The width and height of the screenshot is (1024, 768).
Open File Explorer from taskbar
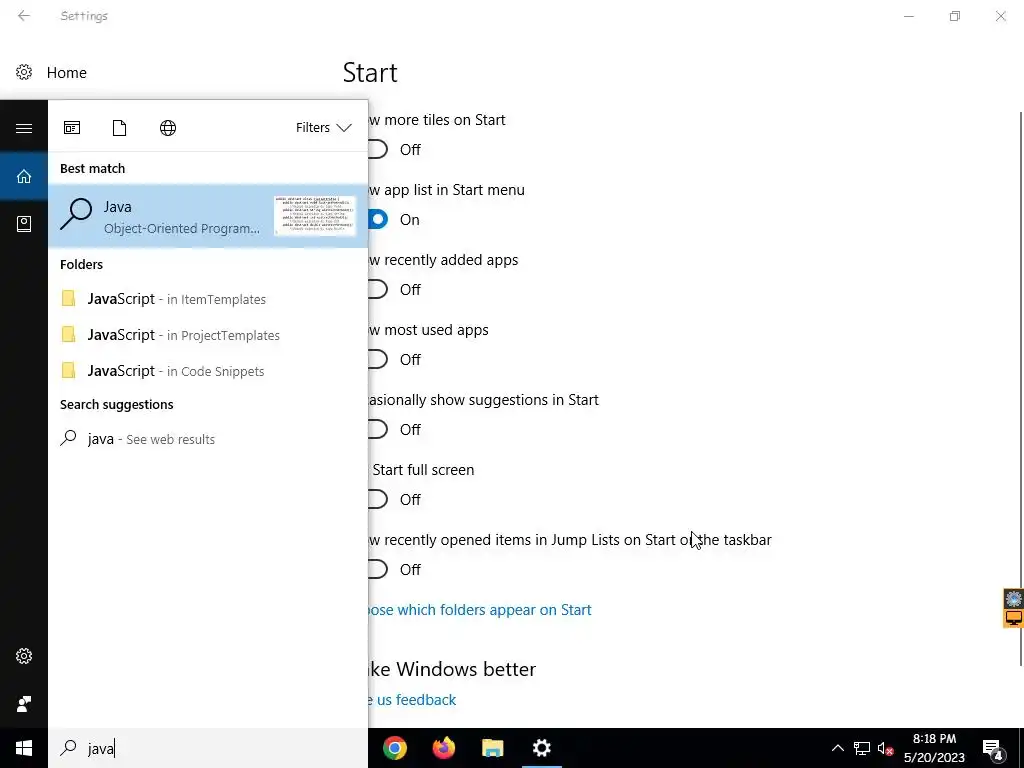tap(493, 748)
